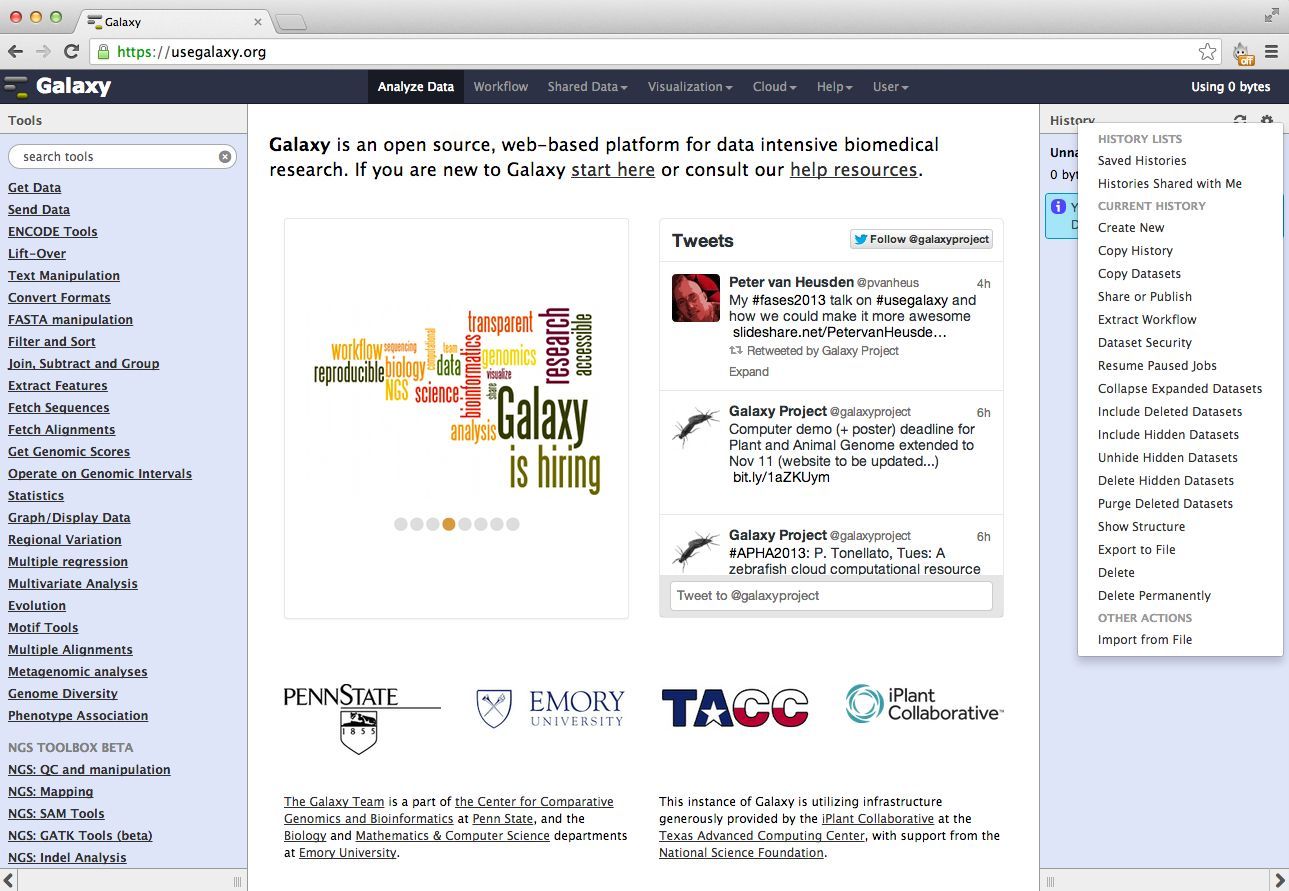Viewport: 1289px width, 891px height.
Task: Click the green SSL lock icon
Action: click(x=102, y=51)
